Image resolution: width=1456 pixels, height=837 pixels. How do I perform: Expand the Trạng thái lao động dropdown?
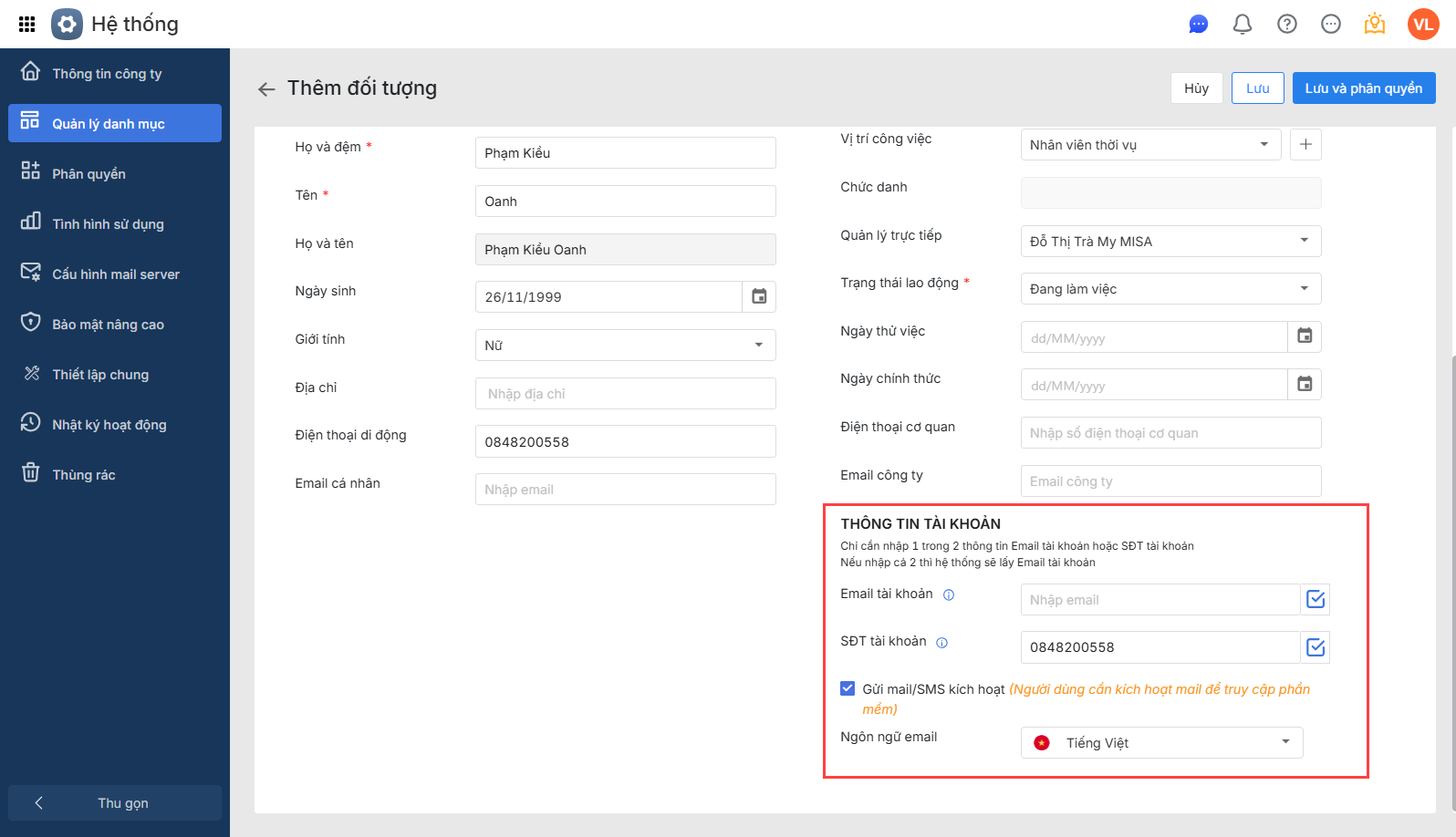[x=1170, y=289]
